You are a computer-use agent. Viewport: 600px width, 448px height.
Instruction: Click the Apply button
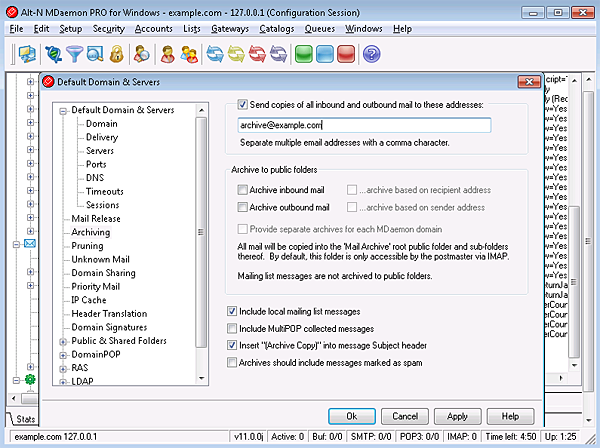tap(457, 416)
